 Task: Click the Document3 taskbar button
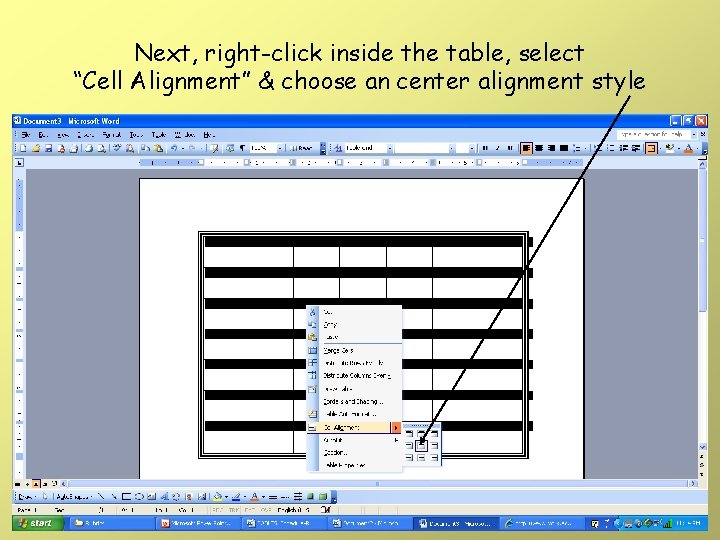tap(455, 523)
